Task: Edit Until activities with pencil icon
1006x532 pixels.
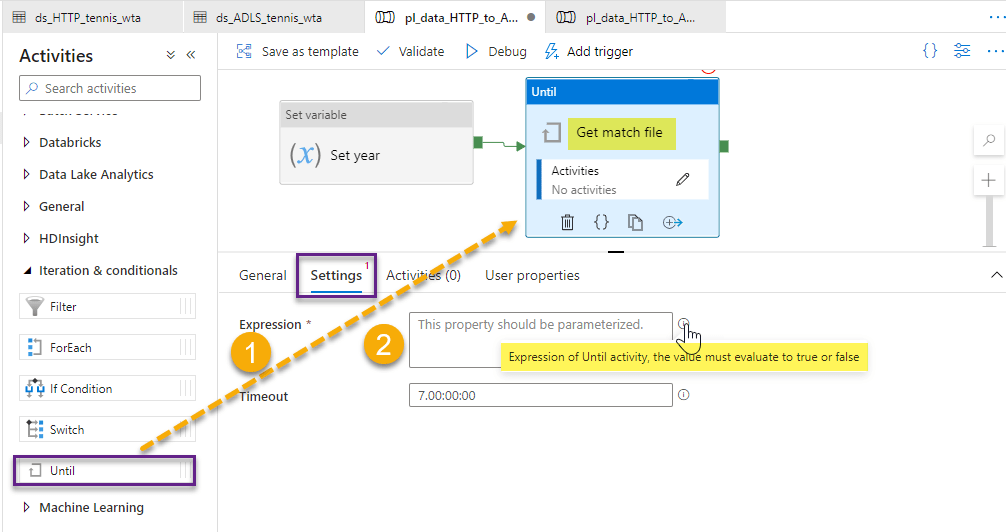Action: [x=683, y=180]
